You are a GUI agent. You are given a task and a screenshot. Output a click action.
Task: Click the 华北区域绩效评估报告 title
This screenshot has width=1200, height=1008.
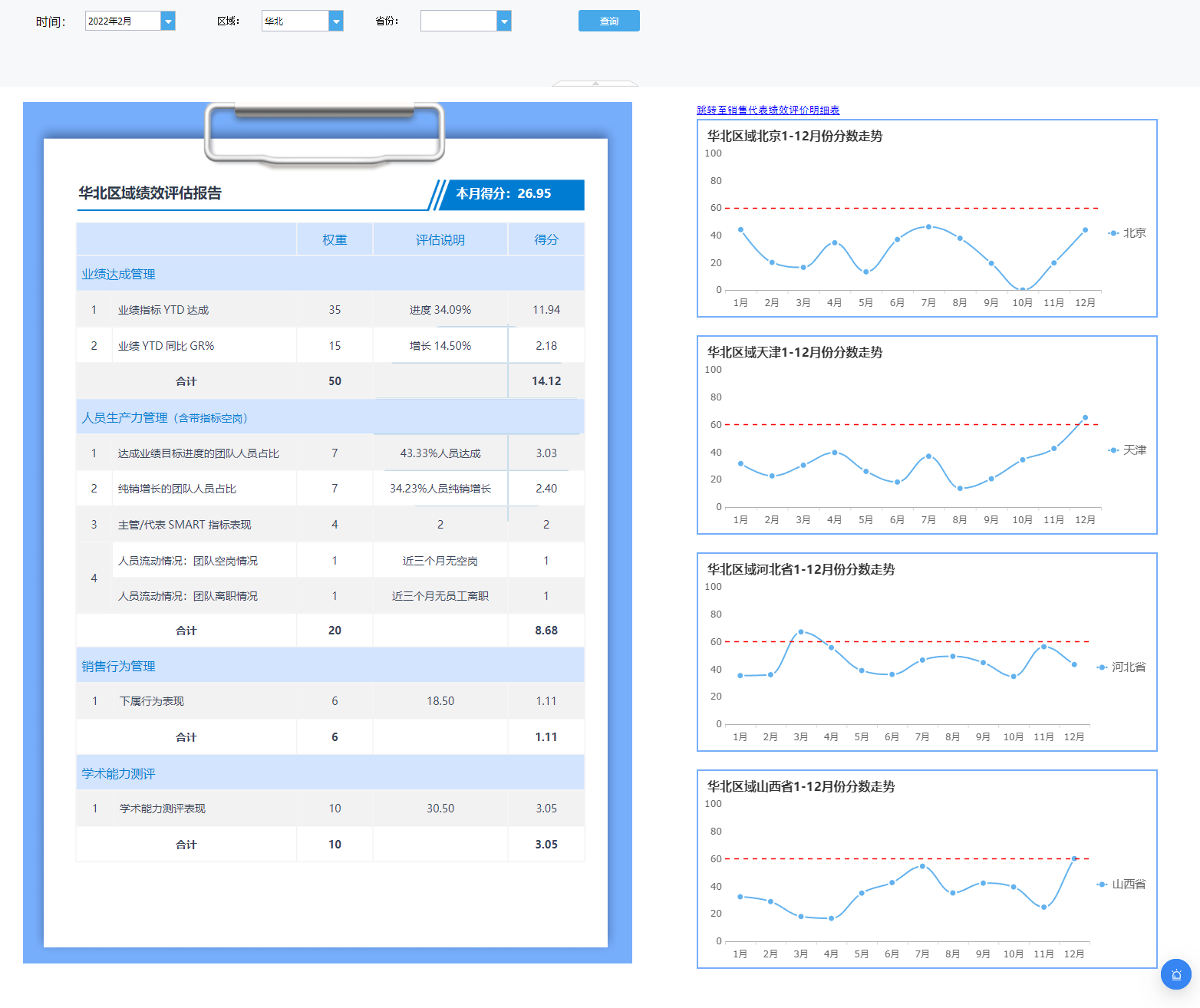[x=150, y=193]
